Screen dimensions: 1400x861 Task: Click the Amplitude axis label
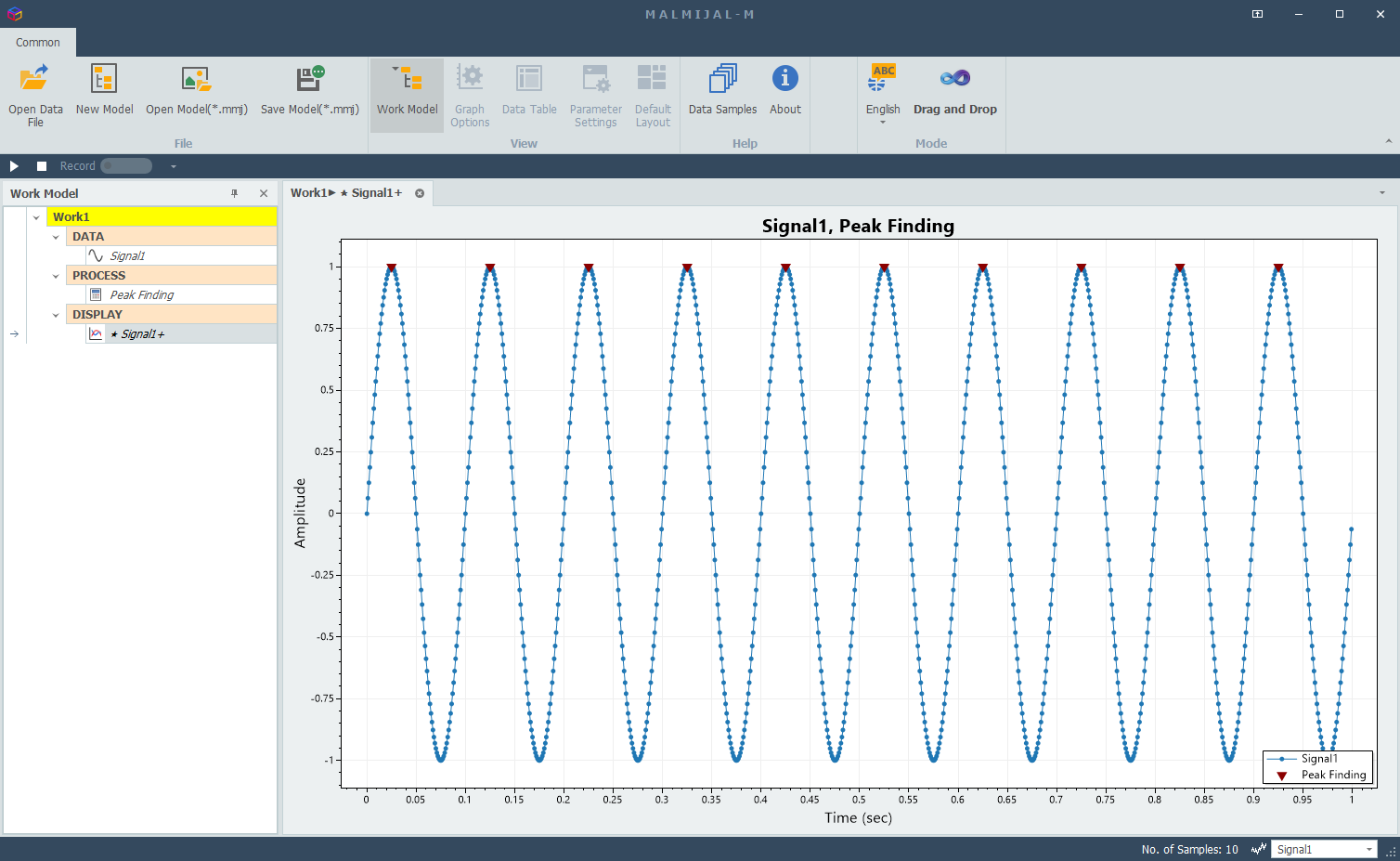300,513
